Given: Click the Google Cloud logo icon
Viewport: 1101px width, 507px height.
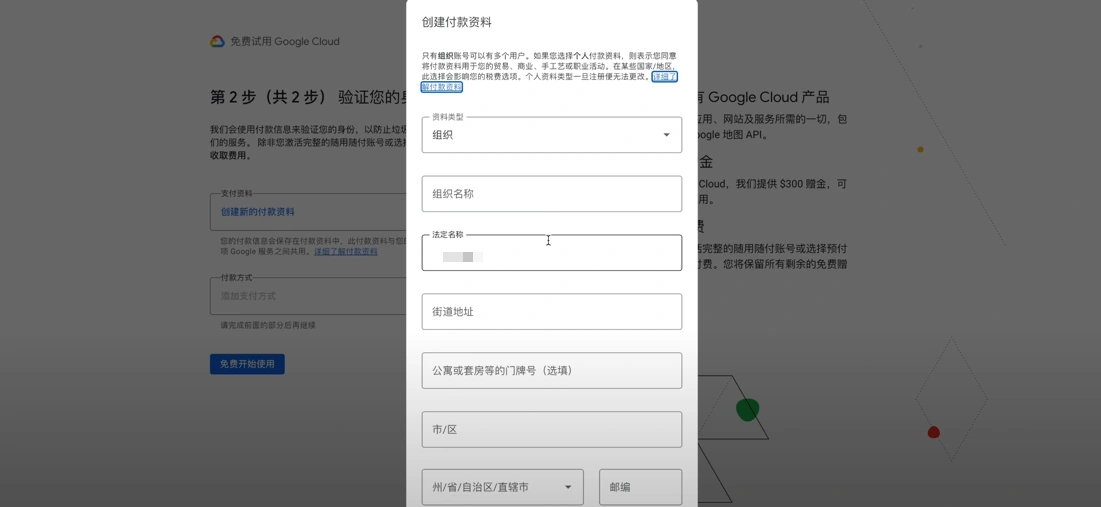Looking at the screenshot, I should 217,41.
